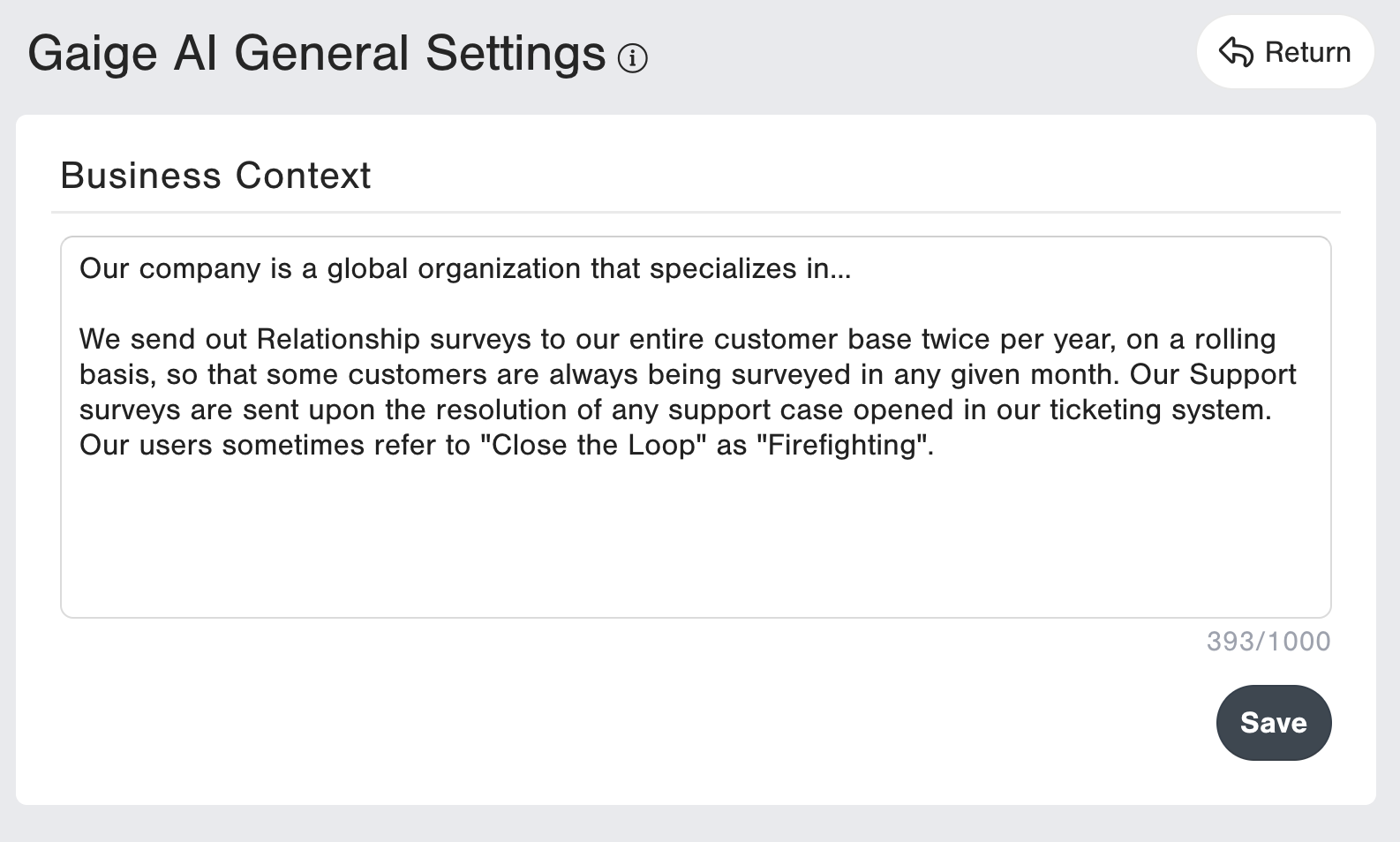Place cursor on the word "Firefighting"
This screenshot has height=842, width=1400.
842,446
